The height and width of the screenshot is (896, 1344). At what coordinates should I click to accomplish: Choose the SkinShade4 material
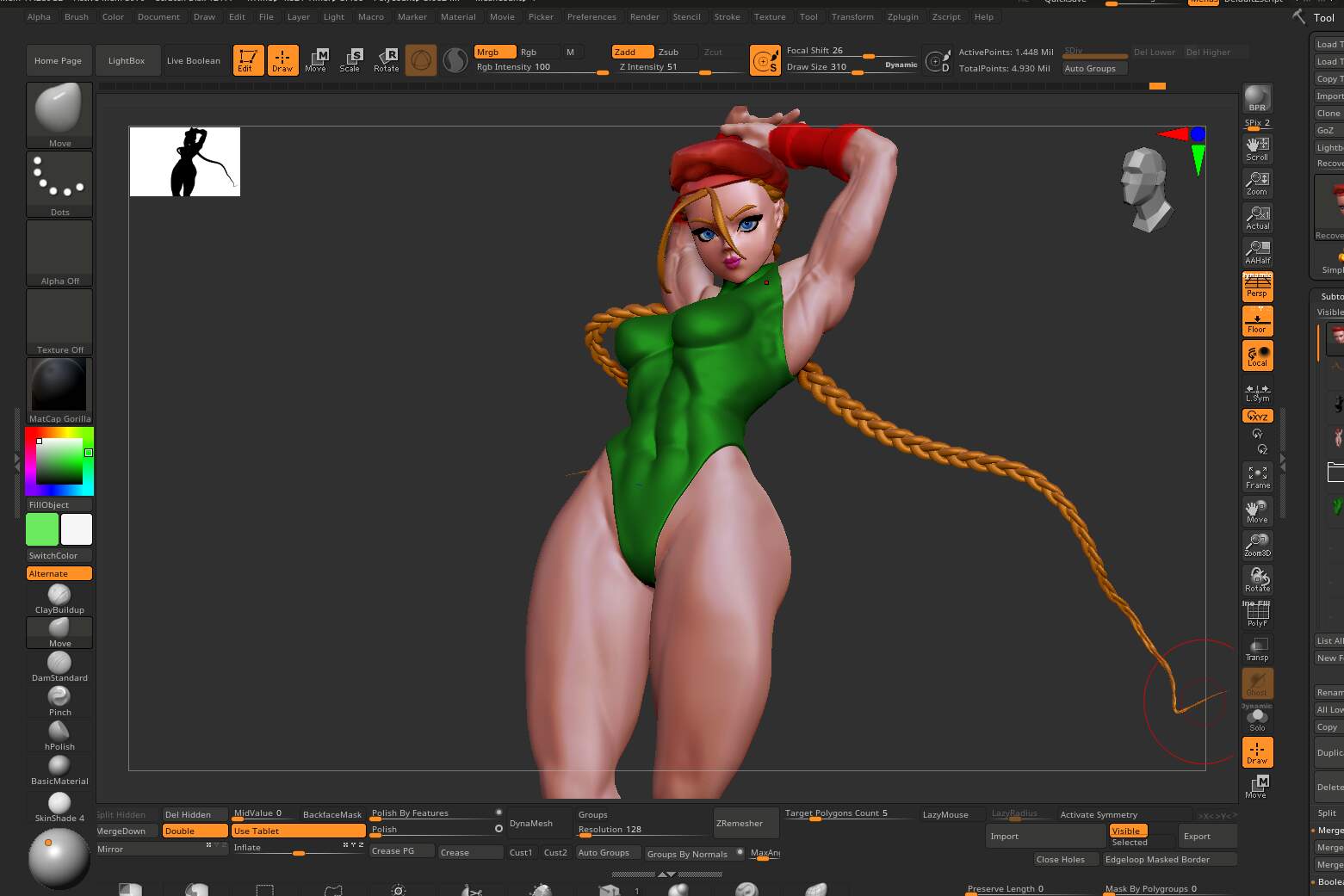59,807
